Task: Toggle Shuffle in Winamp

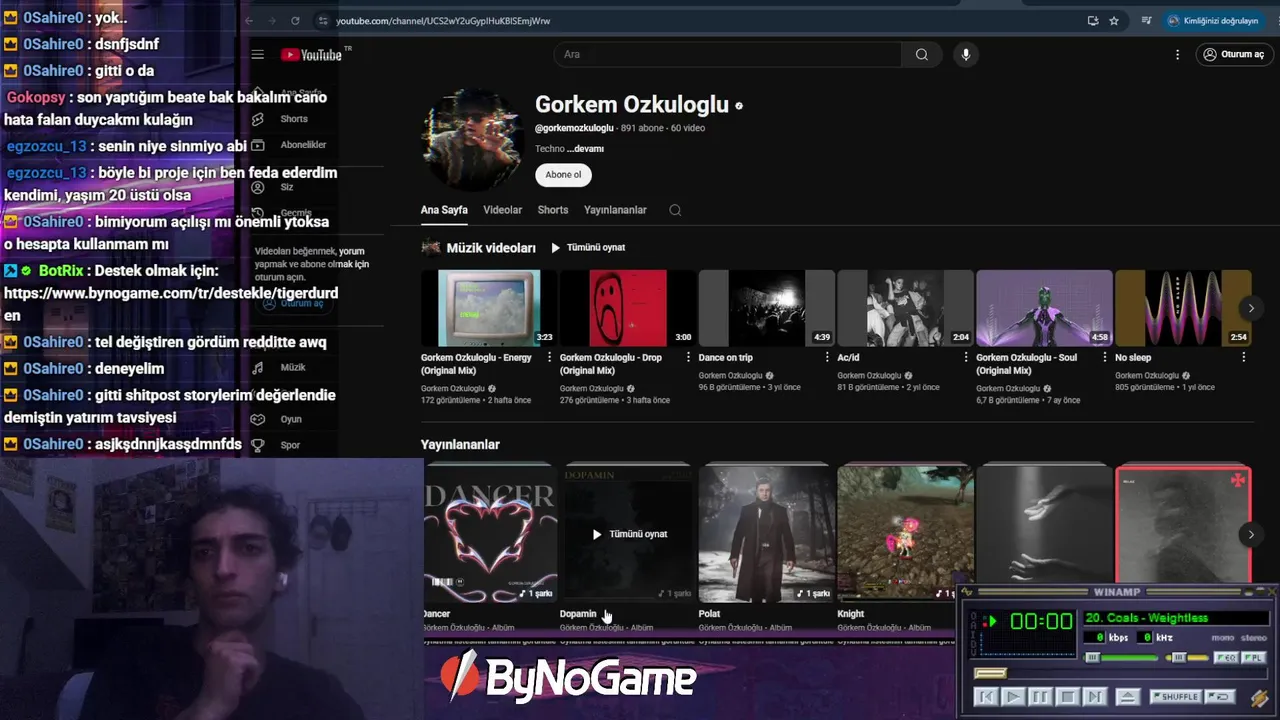Action: 1176,697
